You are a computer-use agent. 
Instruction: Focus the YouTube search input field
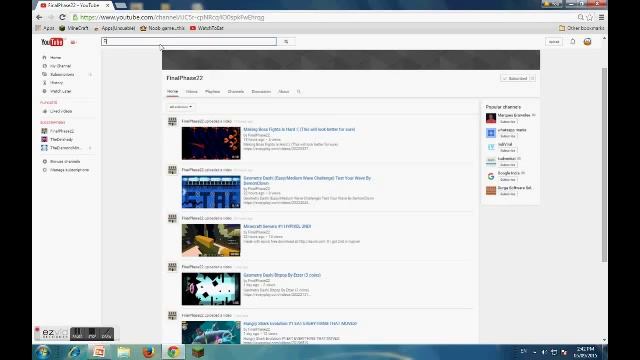189,42
